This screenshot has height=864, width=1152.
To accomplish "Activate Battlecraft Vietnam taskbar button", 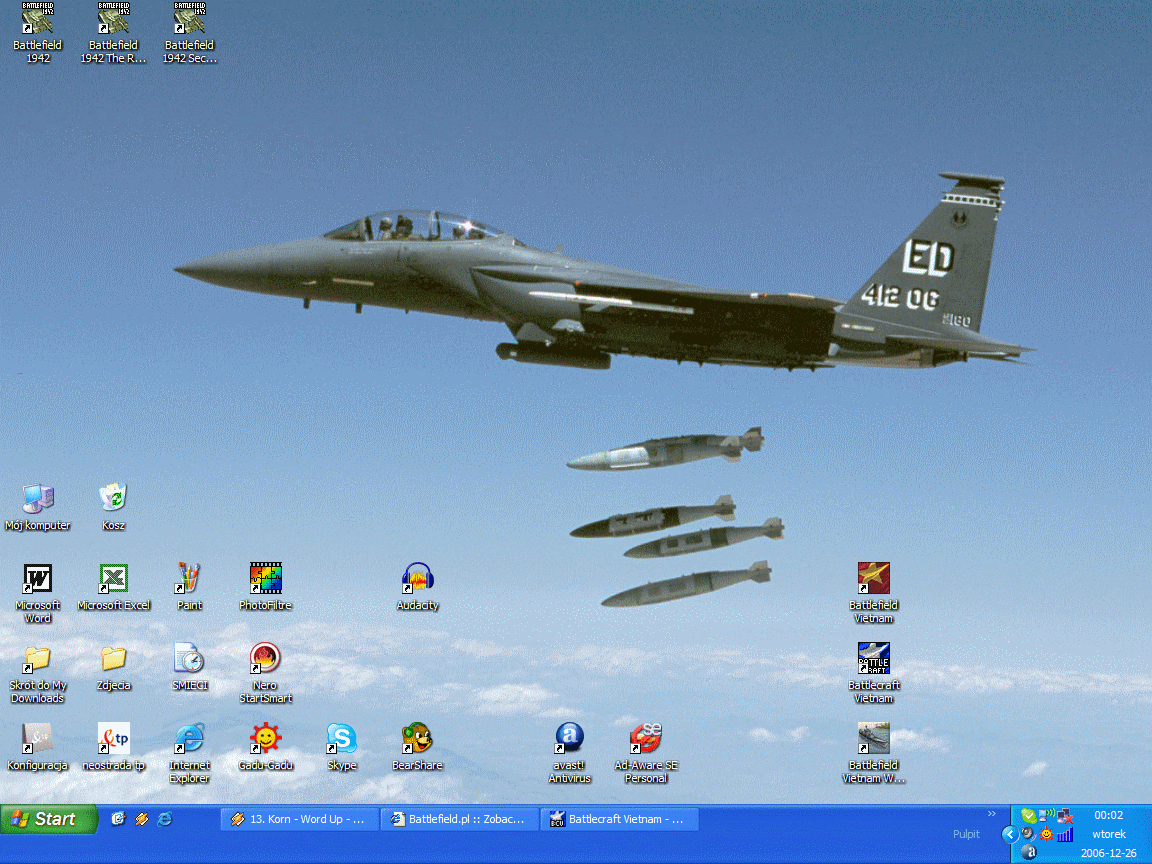I will (619, 819).
